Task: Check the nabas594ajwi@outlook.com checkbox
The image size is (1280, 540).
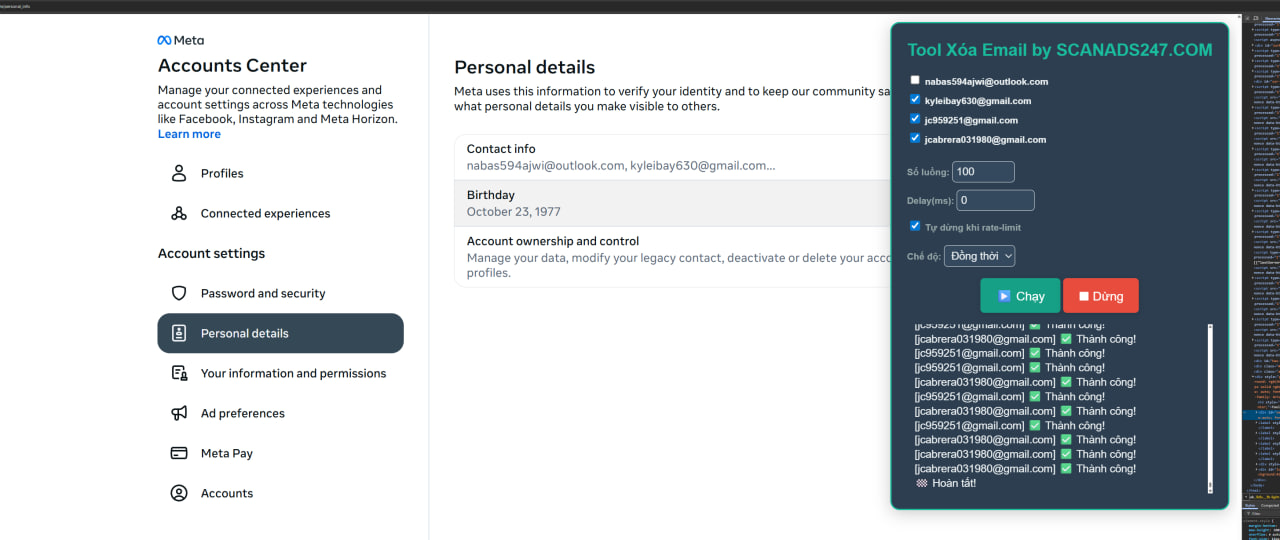Action: pyautogui.click(x=915, y=80)
